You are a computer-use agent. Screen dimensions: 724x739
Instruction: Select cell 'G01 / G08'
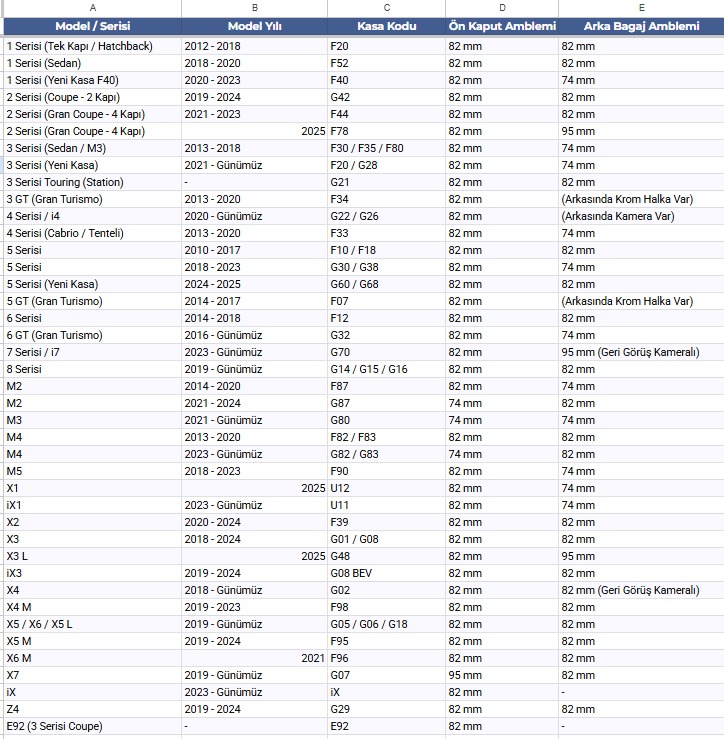point(387,539)
